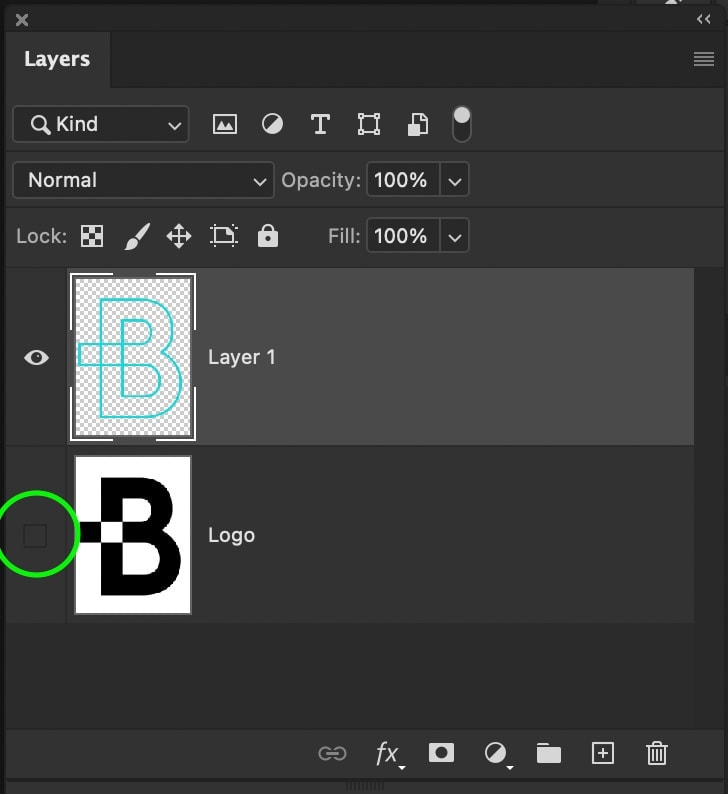This screenshot has height=794, width=728.
Task: Lock transparent pixels checkerboard icon
Action: coord(92,236)
